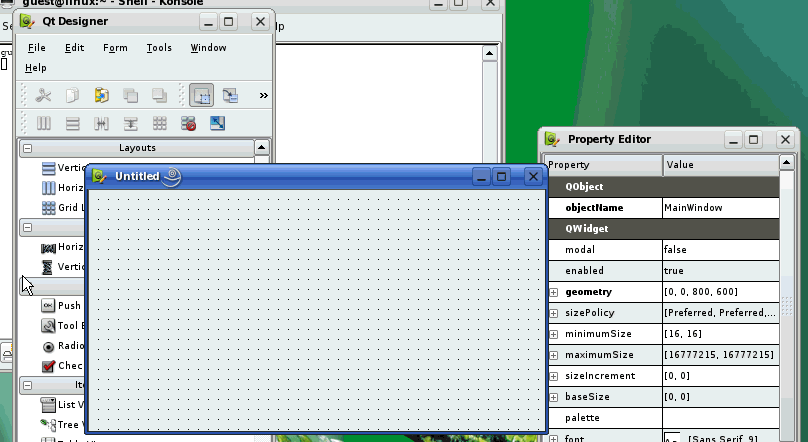Open the Edit menu
The width and height of the screenshot is (808, 442).
[x=74, y=47]
